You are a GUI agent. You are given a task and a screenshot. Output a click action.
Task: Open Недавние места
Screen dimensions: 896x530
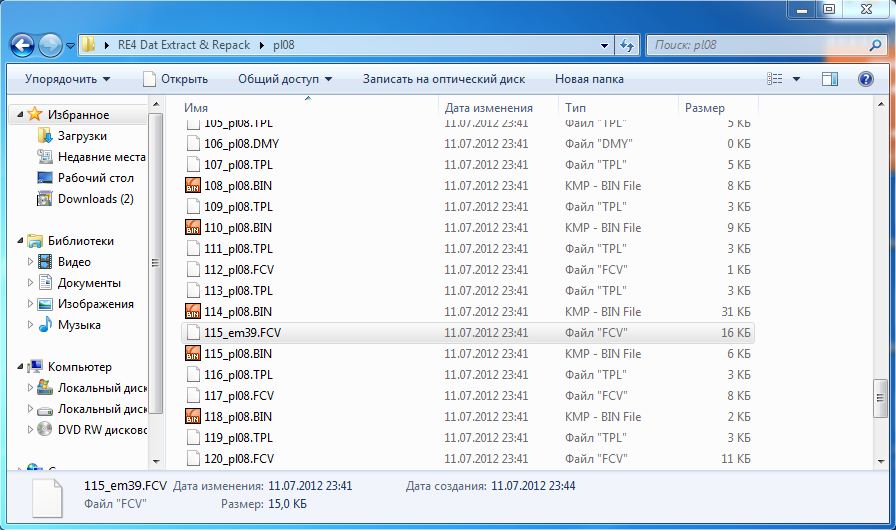[102, 156]
